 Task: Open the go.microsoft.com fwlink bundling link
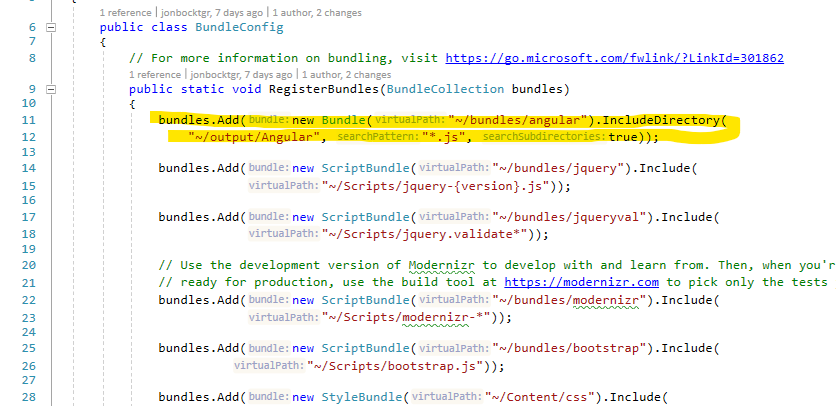(614, 58)
